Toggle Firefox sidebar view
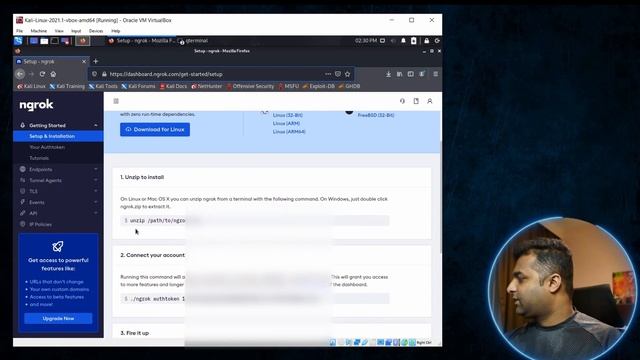 point(411,74)
